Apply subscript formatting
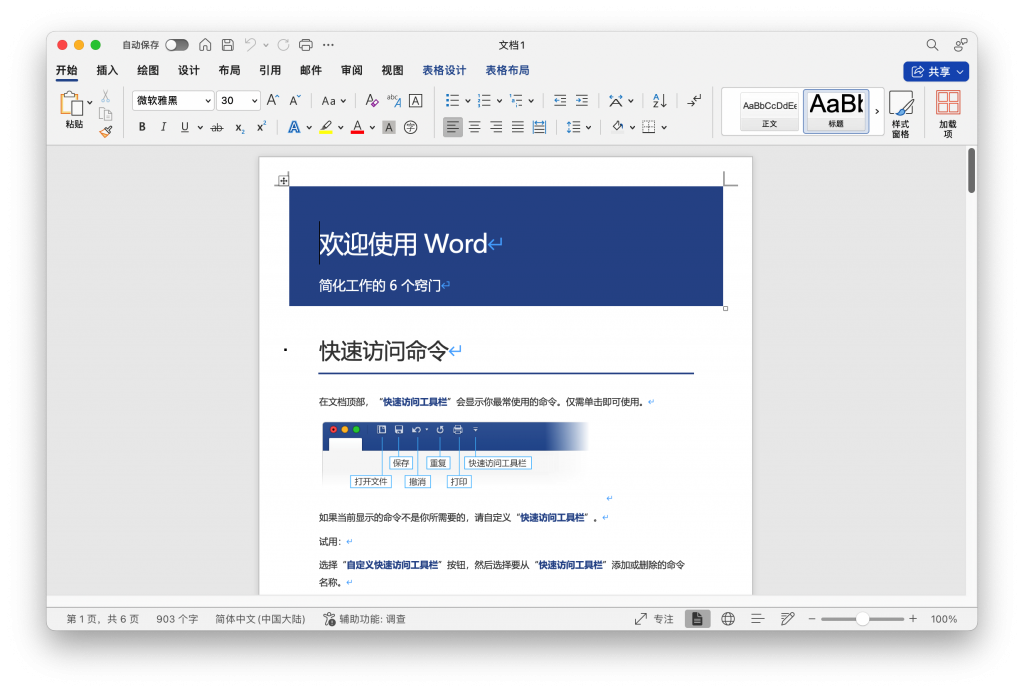Screen dimensions: 1024x692 pos(240,127)
